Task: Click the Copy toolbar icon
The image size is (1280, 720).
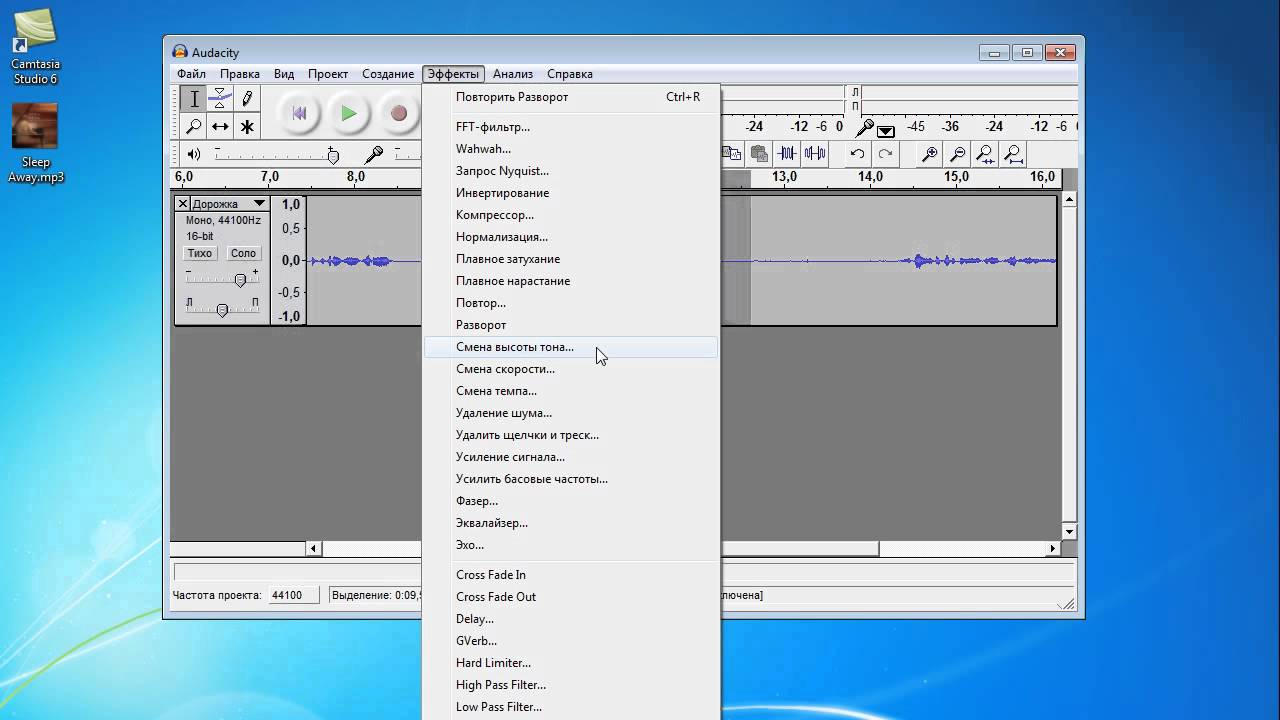Action: [x=732, y=154]
